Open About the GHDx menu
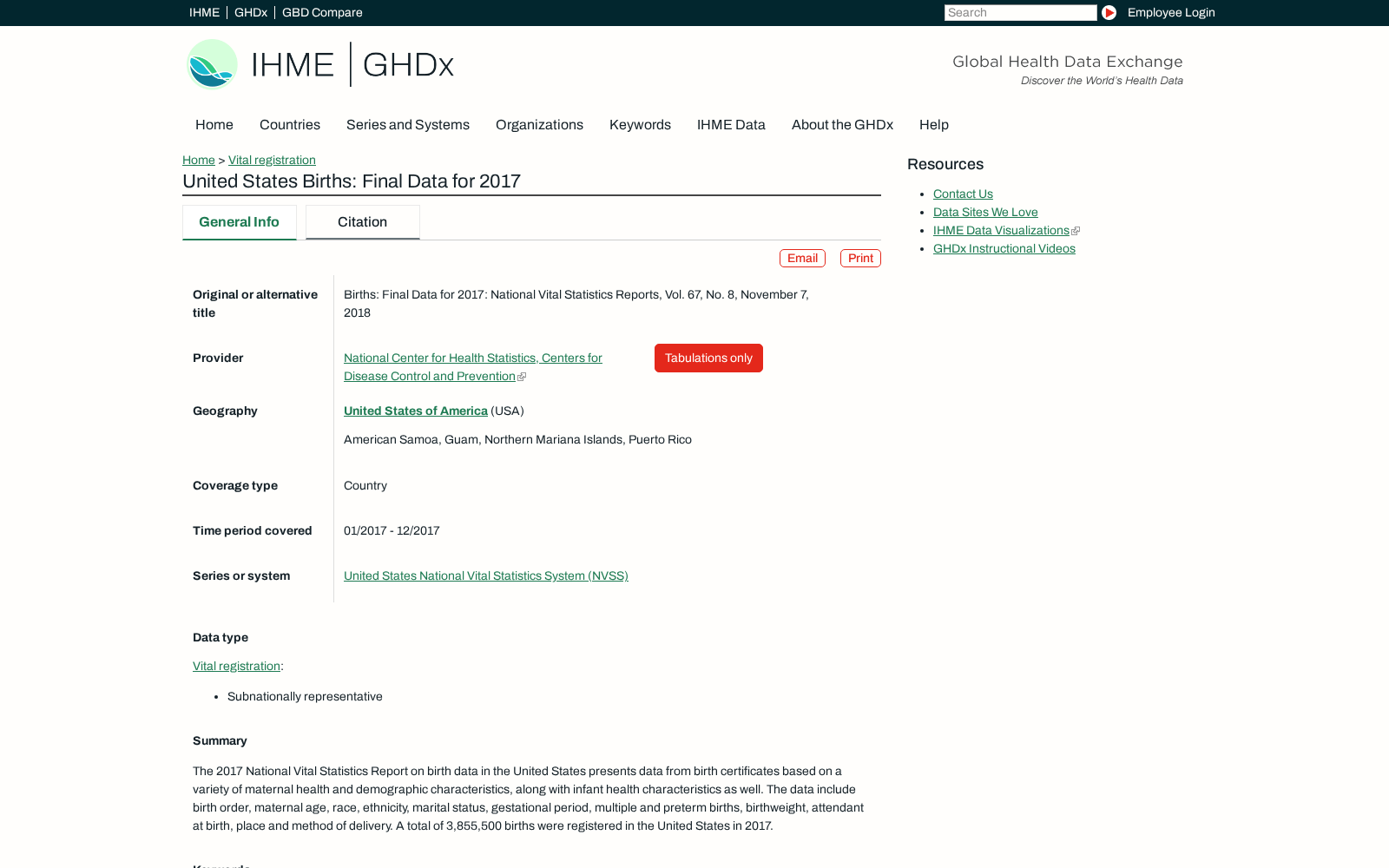This screenshot has height=868, width=1389. (842, 124)
